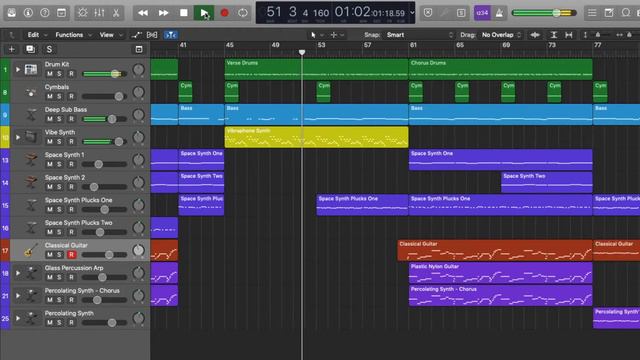Screen dimensions: 640x360
Task: Open the Command-click tool menu
Action: click(x=337, y=35)
